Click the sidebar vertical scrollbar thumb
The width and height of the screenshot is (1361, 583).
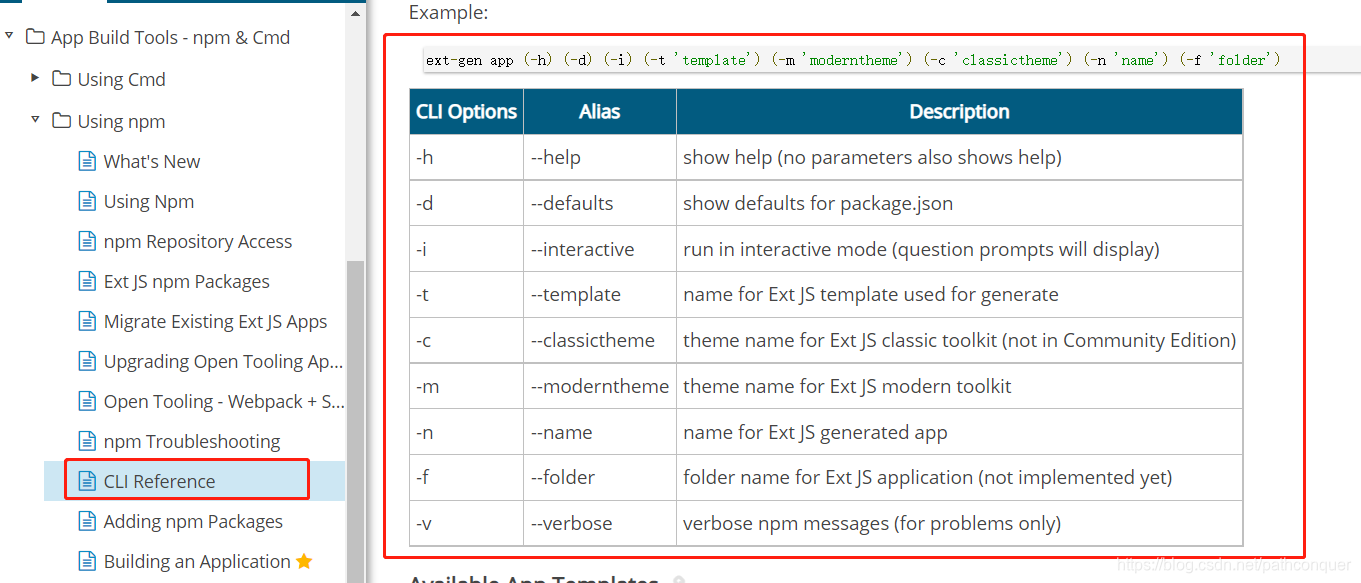click(x=356, y=420)
